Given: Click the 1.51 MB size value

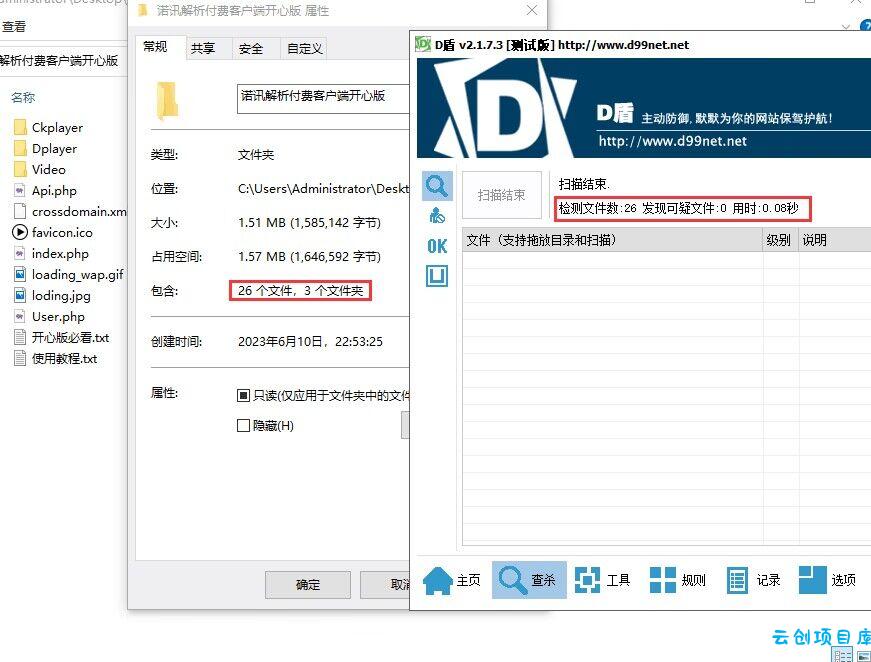Looking at the screenshot, I should (x=309, y=223).
